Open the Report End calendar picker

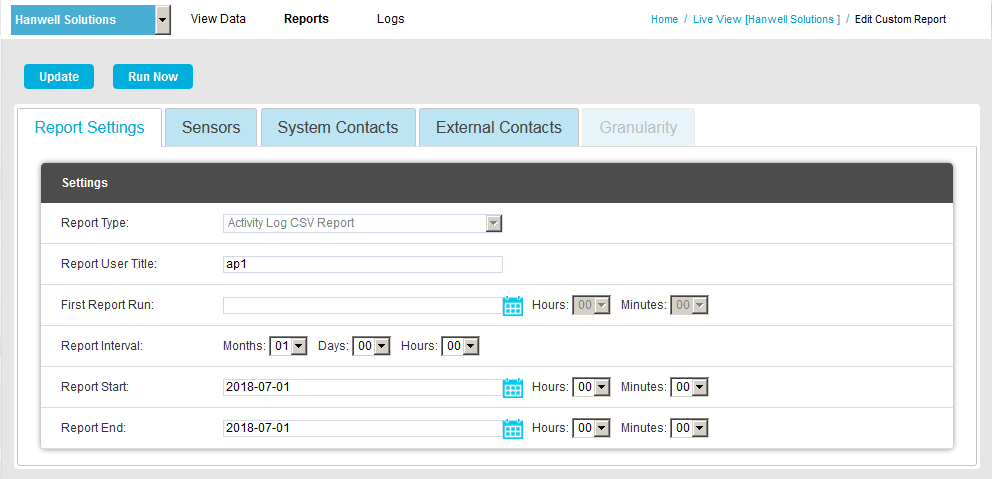point(512,428)
